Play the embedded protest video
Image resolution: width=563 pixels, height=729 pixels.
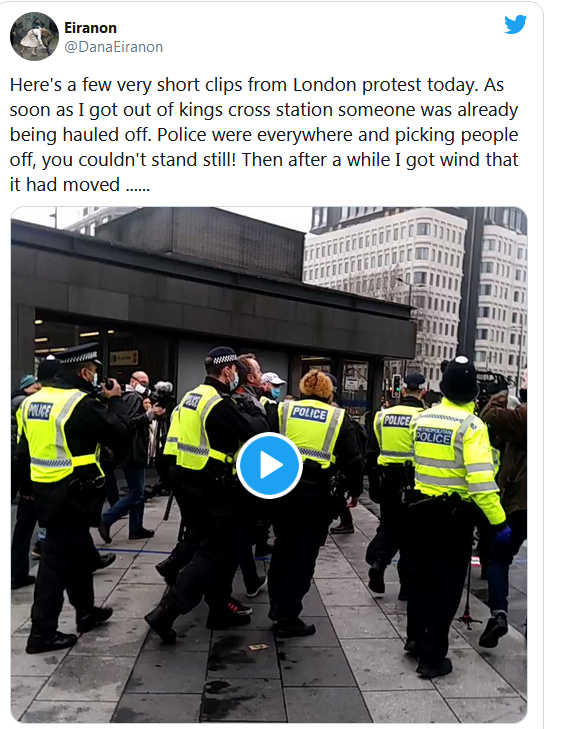pyautogui.click(x=269, y=465)
